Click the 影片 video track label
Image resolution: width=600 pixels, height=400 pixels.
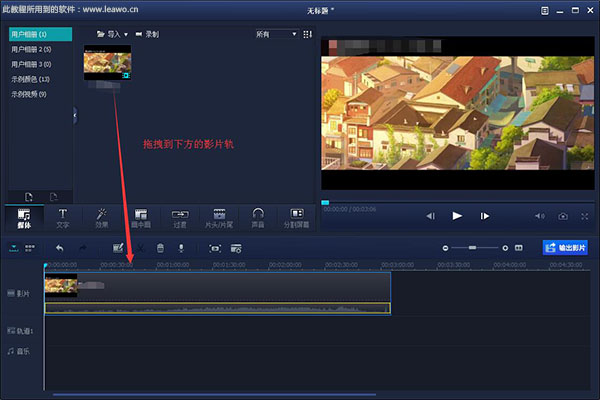click(18, 294)
